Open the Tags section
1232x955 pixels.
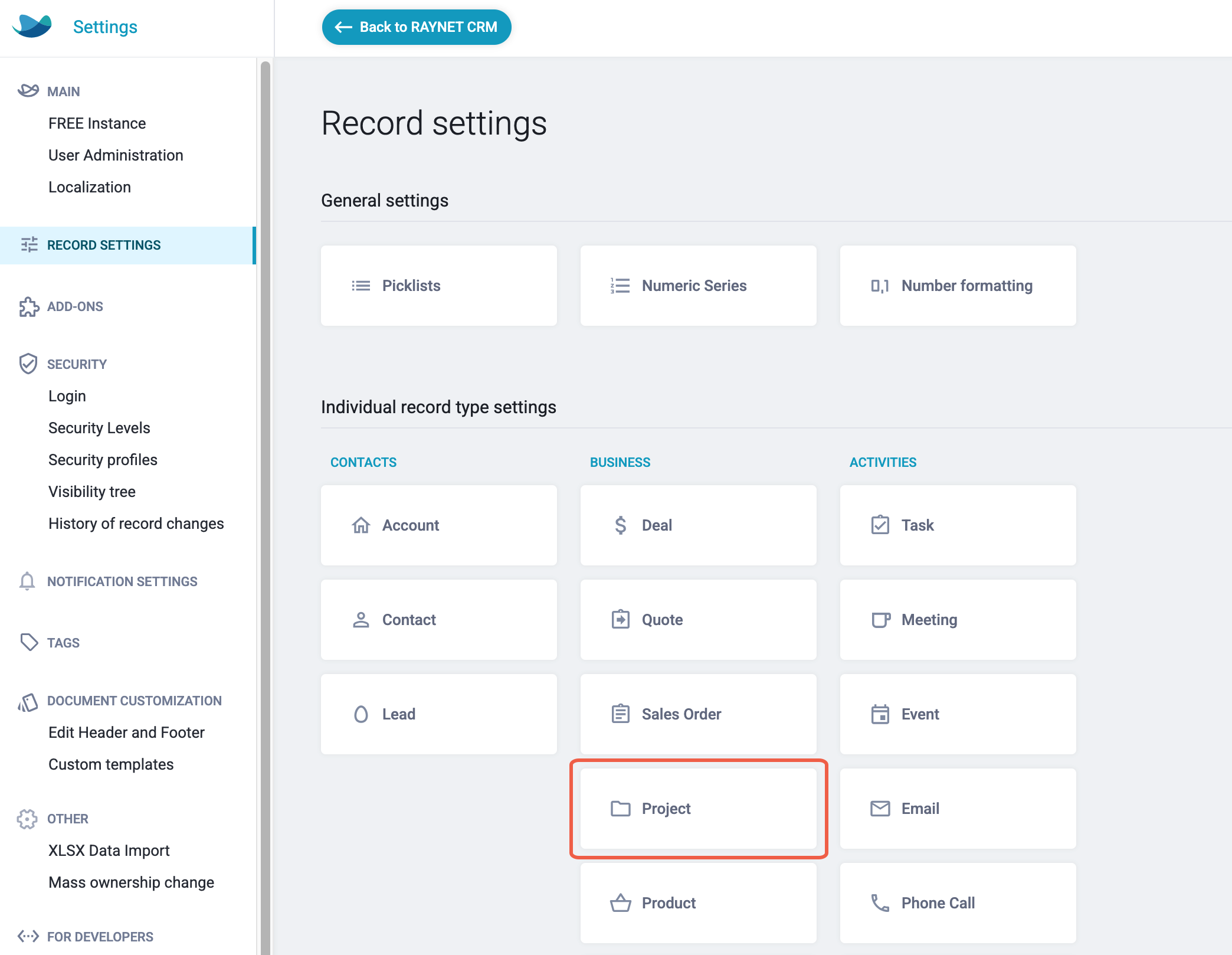[x=63, y=643]
